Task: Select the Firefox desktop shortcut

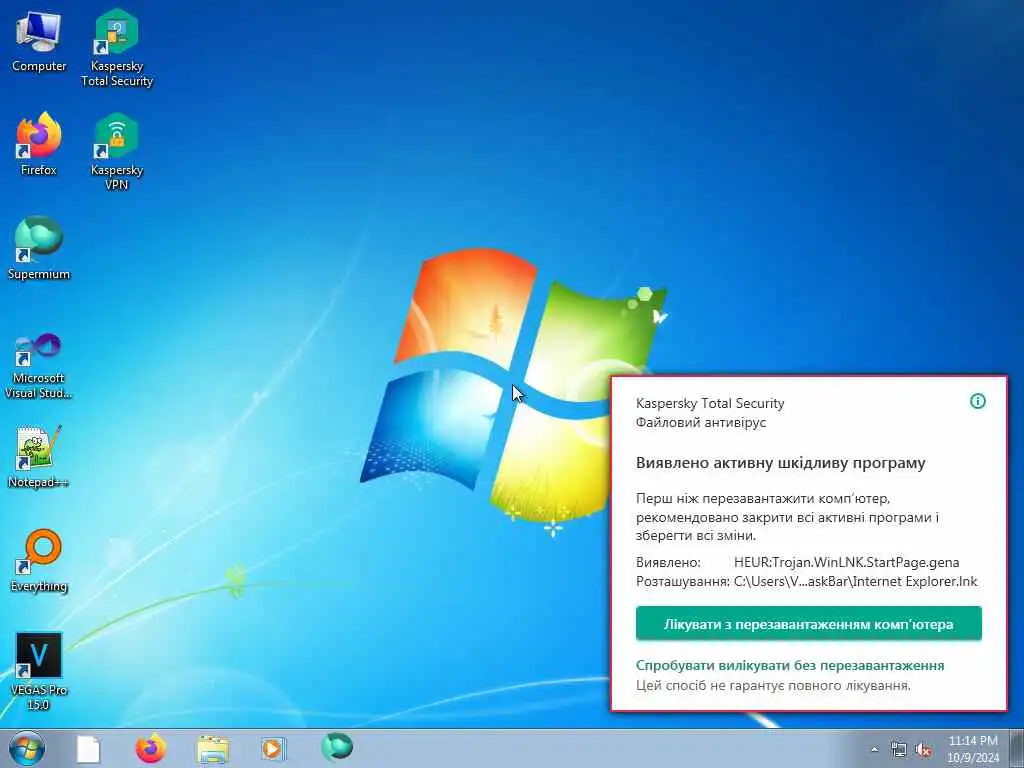Action: (39, 144)
